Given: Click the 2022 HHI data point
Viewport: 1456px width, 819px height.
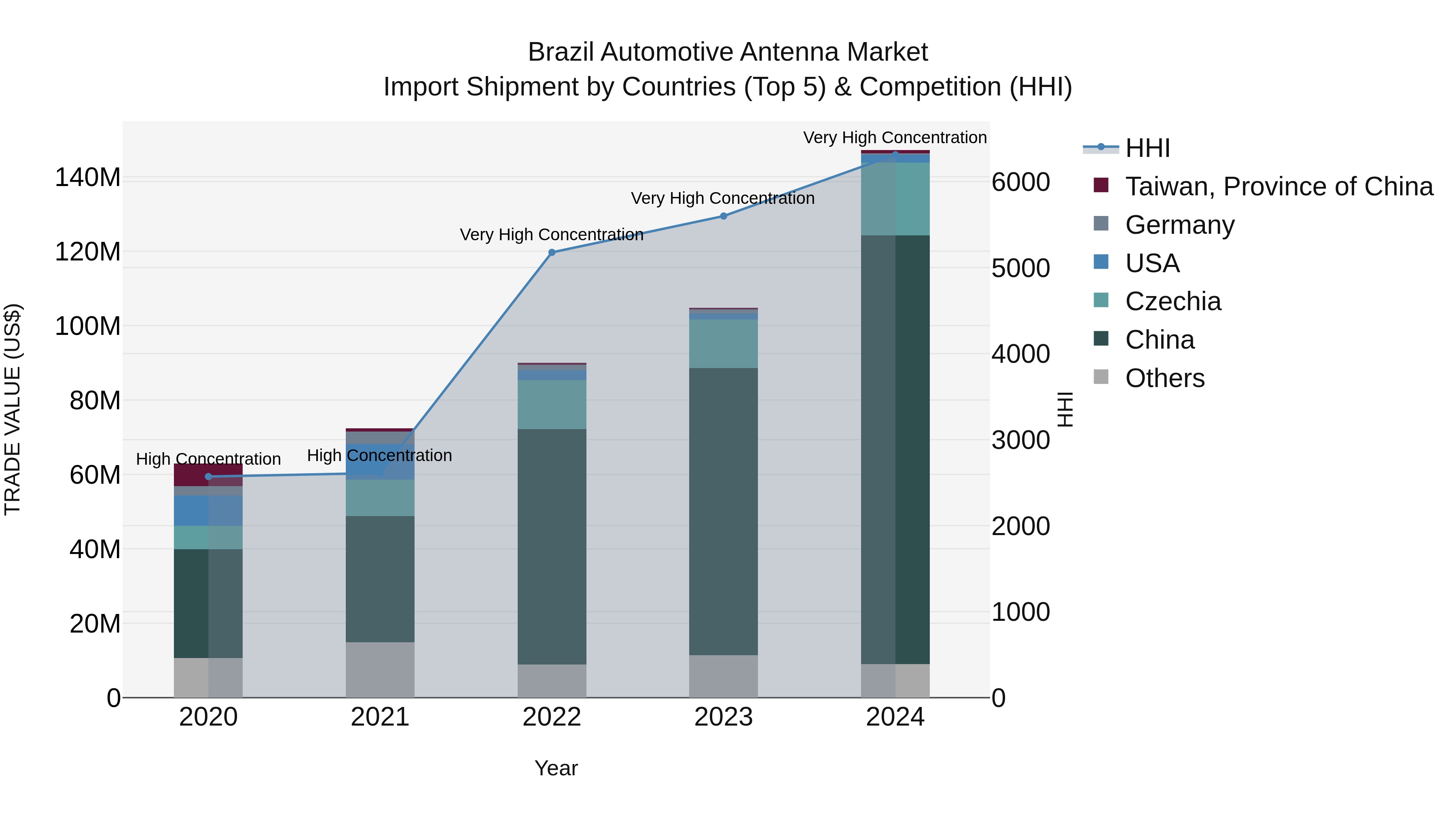Looking at the screenshot, I should (x=552, y=253).
